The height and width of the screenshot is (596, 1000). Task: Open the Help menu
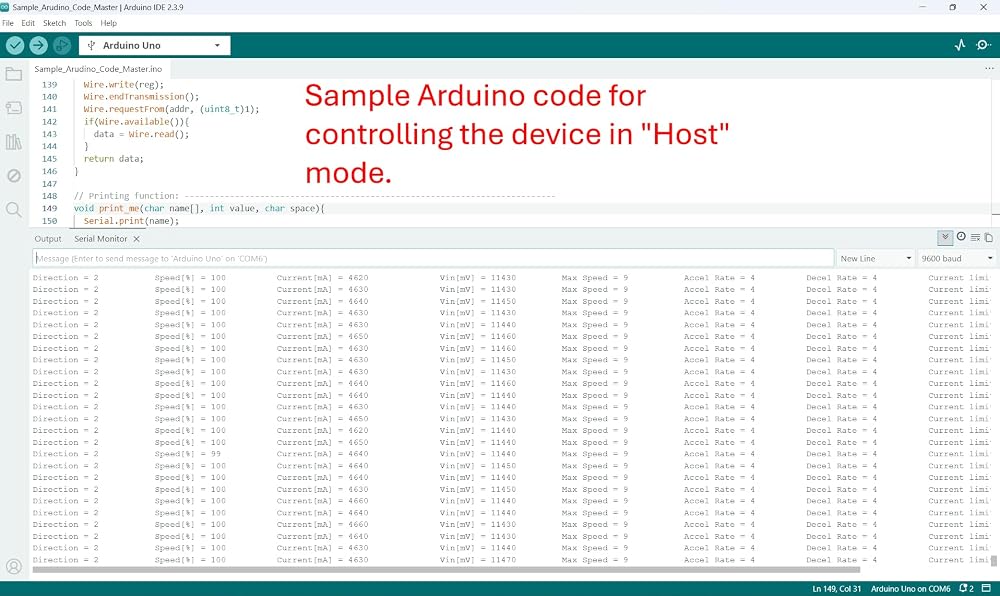108,23
